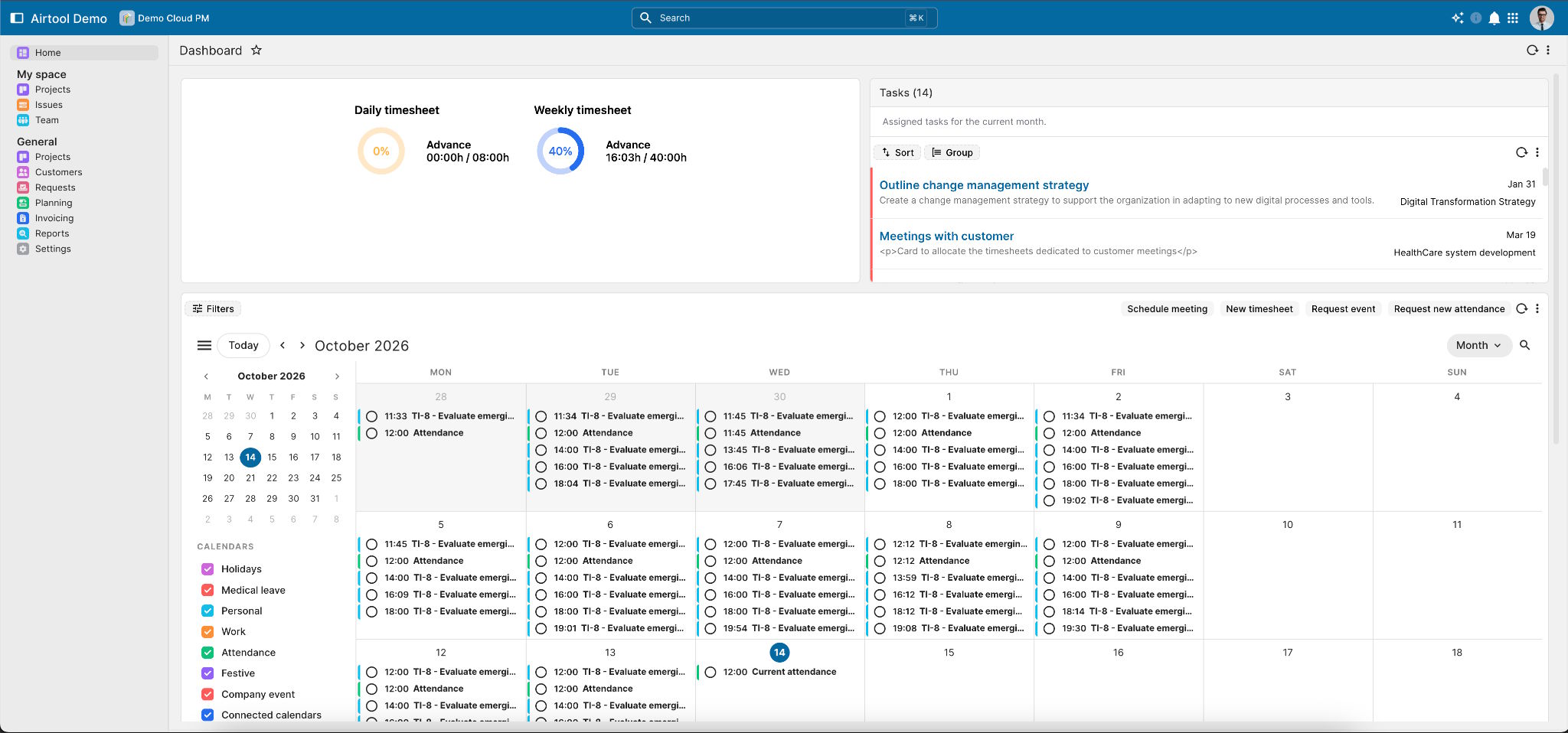Viewport: 1568px width, 733px height.
Task: Open the AI sparkle assistant icon
Action: 1457,18
